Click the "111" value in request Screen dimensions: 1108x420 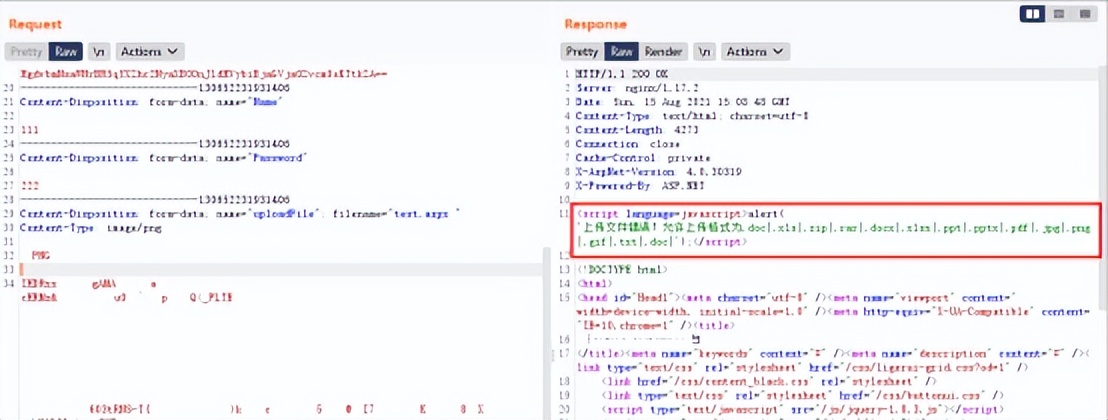29,130
